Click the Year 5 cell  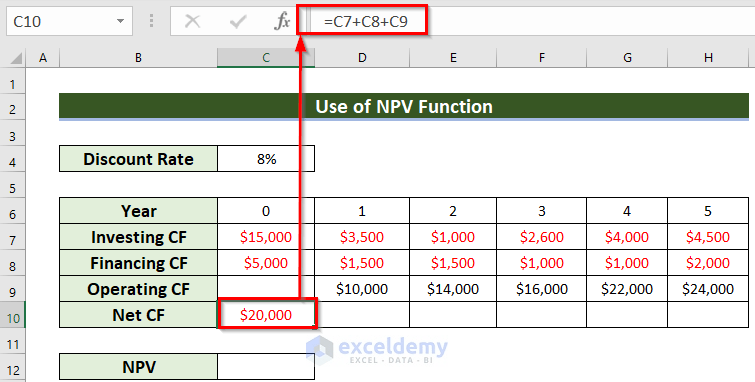click(708, 211)
